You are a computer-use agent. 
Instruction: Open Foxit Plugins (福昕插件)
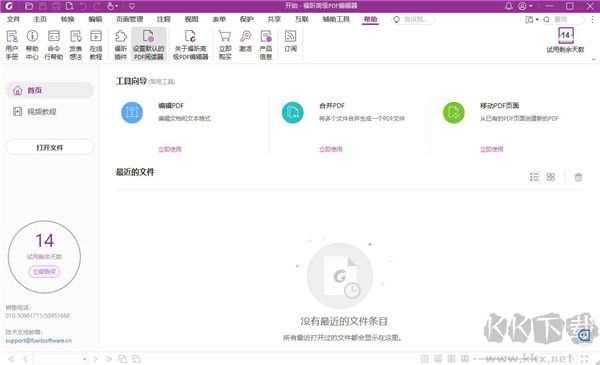(121, 45)
